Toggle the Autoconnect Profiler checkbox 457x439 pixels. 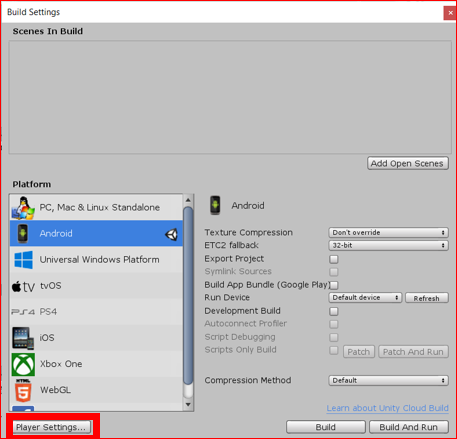(334, 324)
